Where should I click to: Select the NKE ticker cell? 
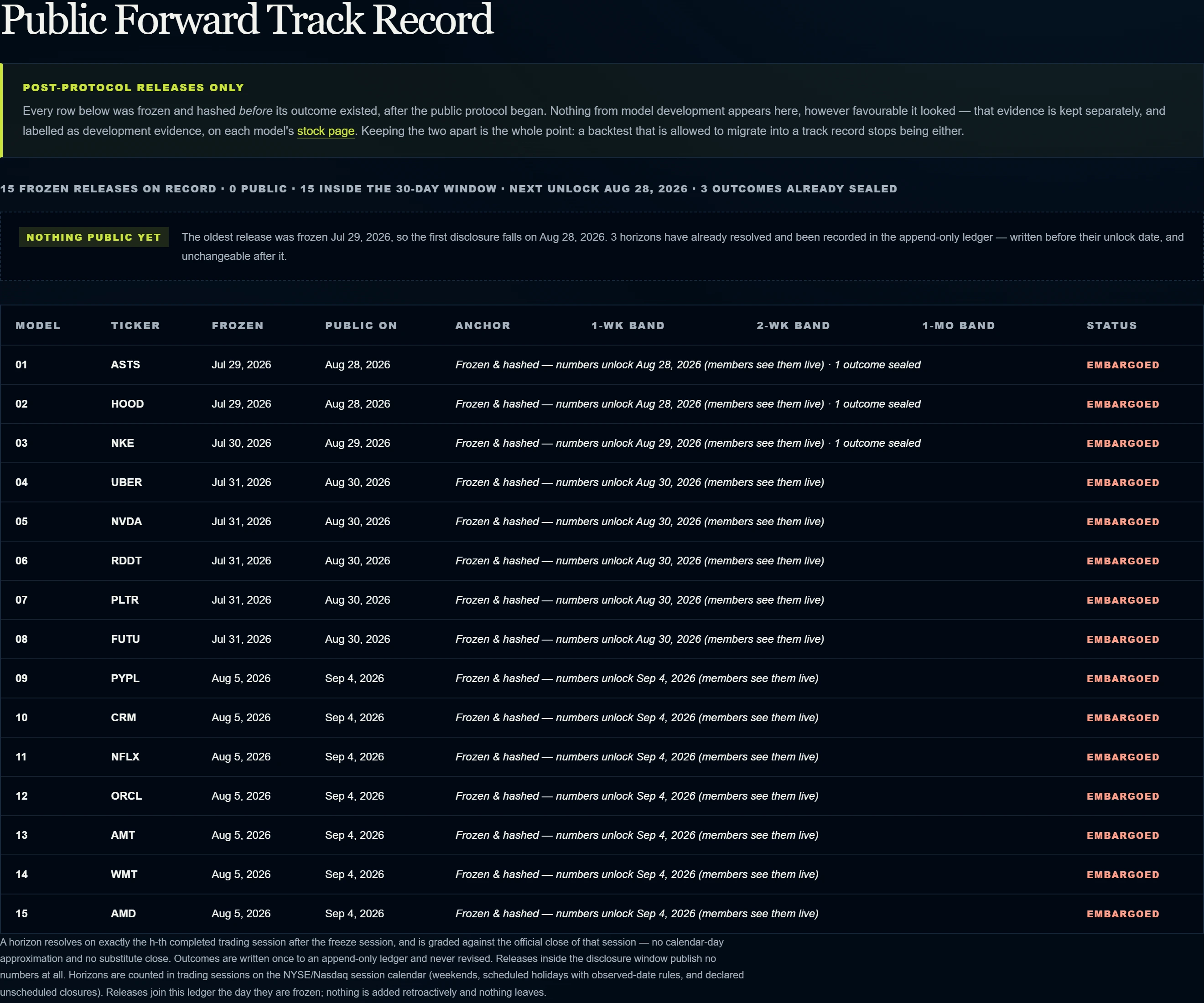(123, 443)
